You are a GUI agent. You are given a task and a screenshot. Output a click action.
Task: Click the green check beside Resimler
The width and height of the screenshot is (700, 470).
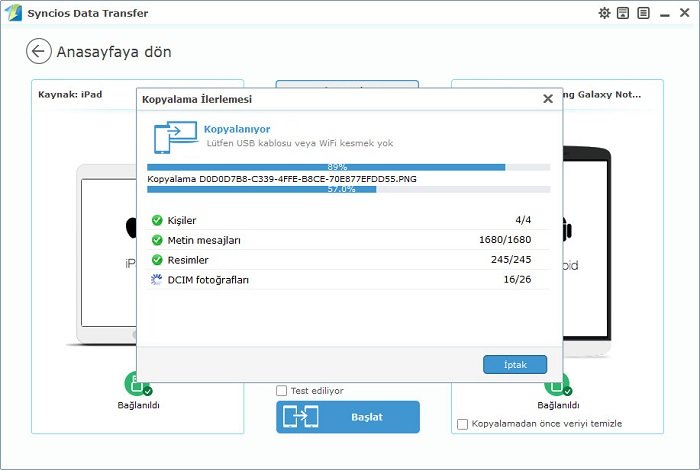pos(157,260)
